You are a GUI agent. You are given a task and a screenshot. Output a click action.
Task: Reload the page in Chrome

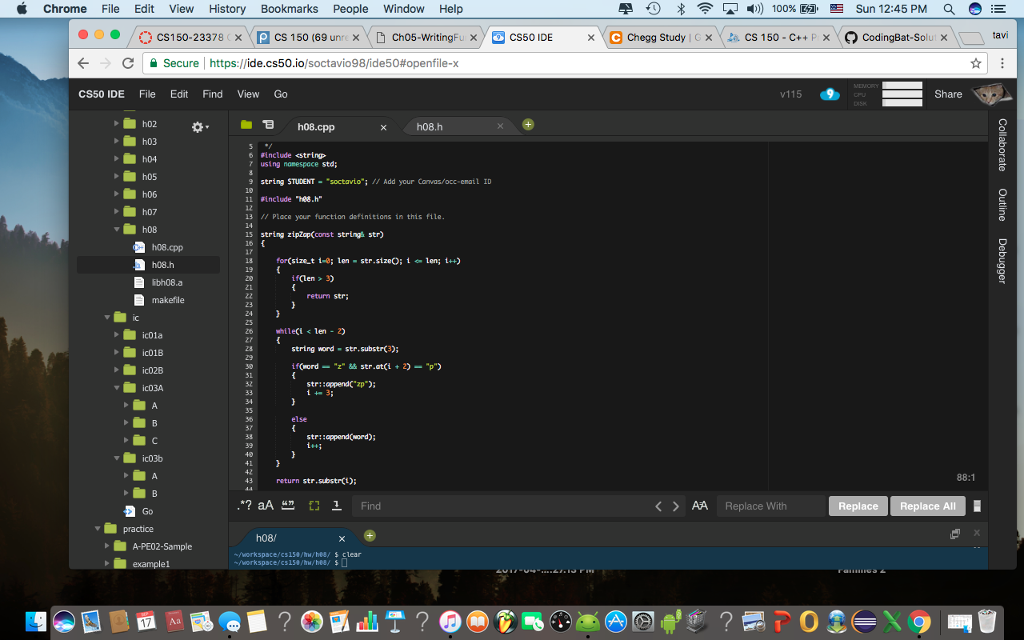(x=128, y=63)
